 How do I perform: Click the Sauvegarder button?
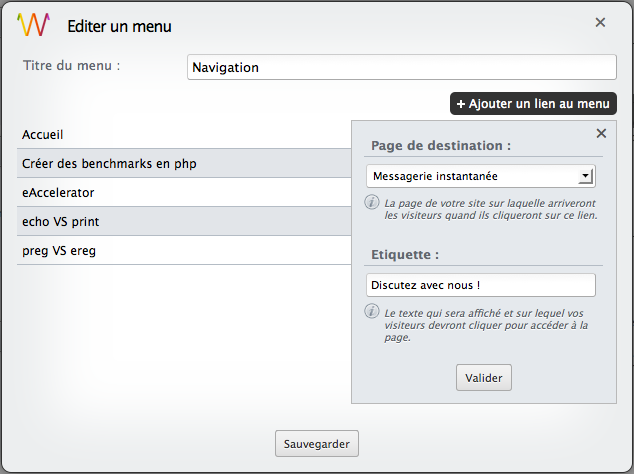pos(317,444)
